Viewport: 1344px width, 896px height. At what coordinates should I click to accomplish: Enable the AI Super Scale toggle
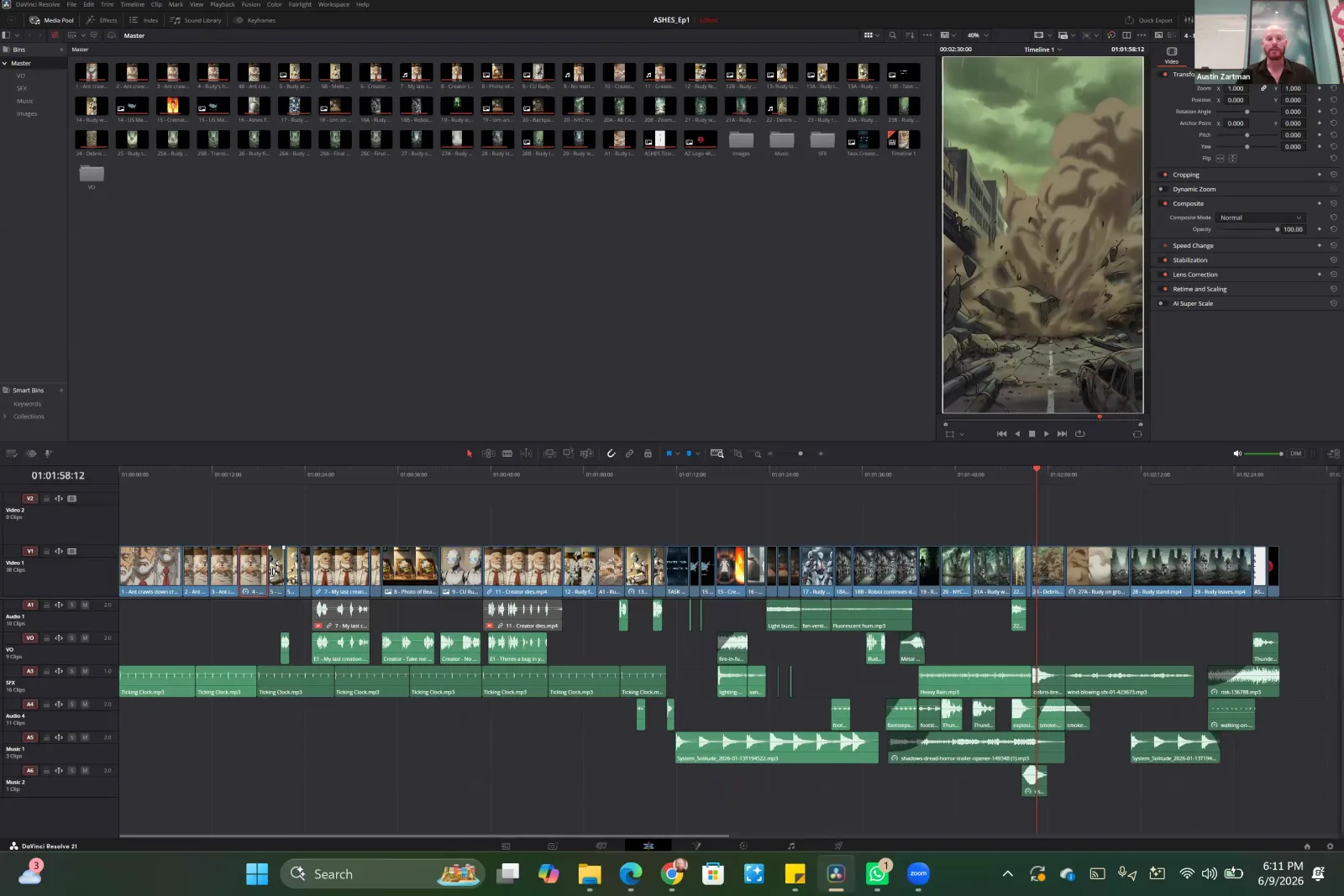pos(1162,303)
